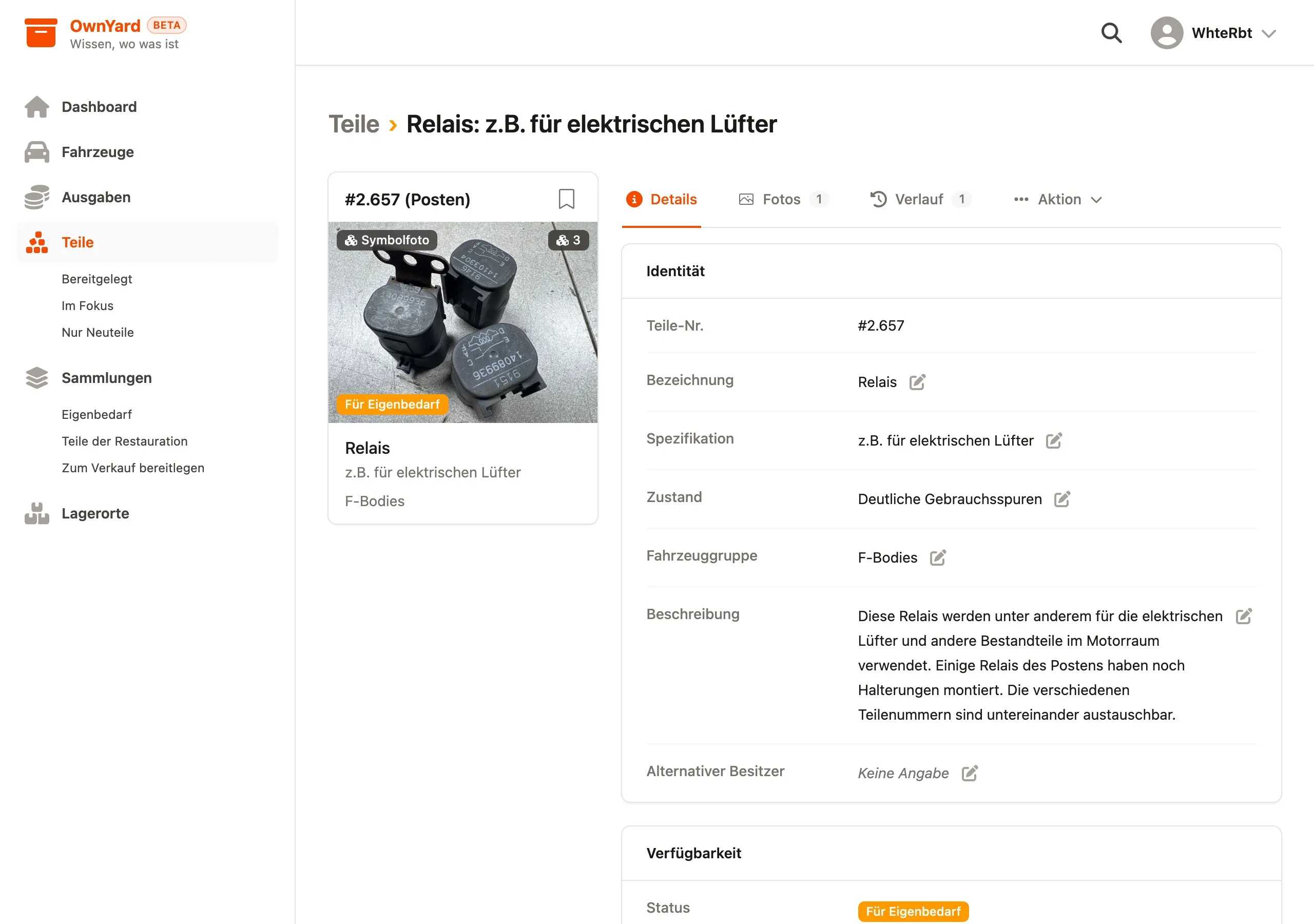Open the relay Symbolfoto thumbnail
The height and width of the screenshot is (924, 1314).
click(x=462, y=322)
